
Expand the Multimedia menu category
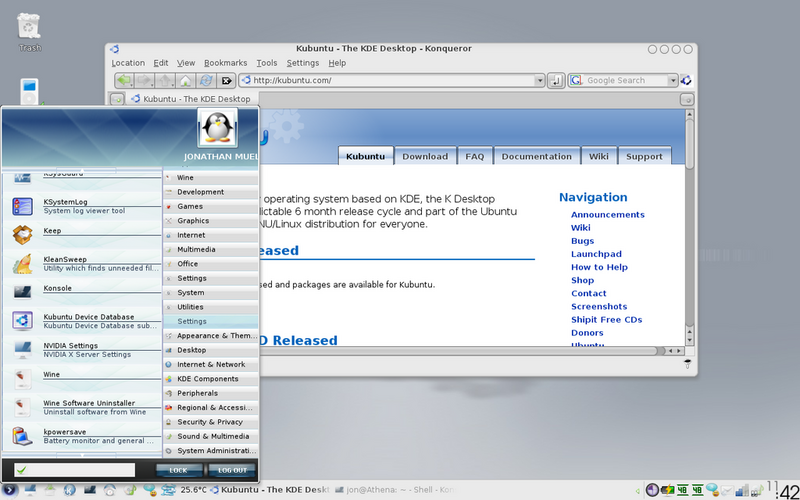point(211,249)
